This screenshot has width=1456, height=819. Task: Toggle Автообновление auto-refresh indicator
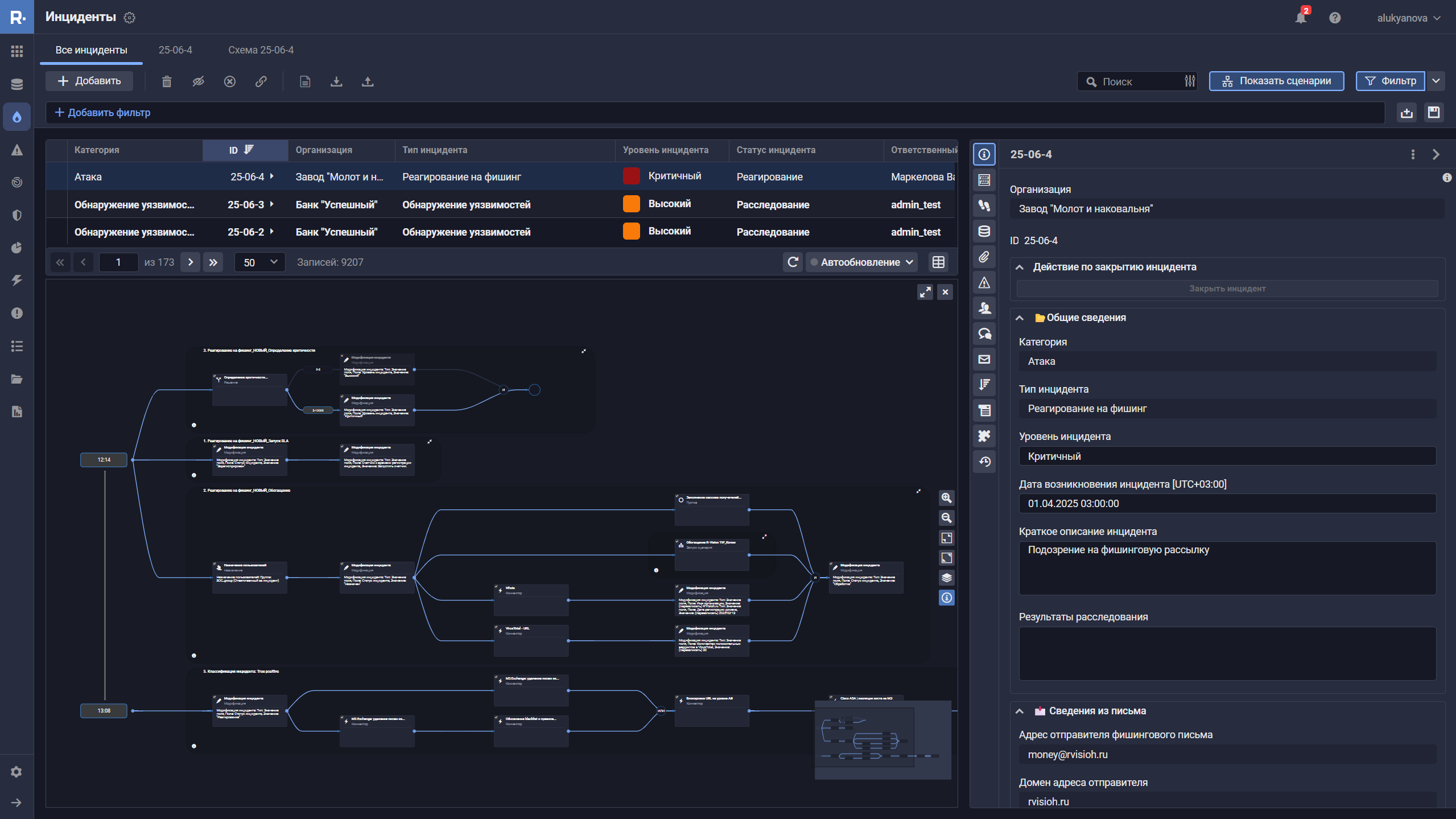click(814, 262)
